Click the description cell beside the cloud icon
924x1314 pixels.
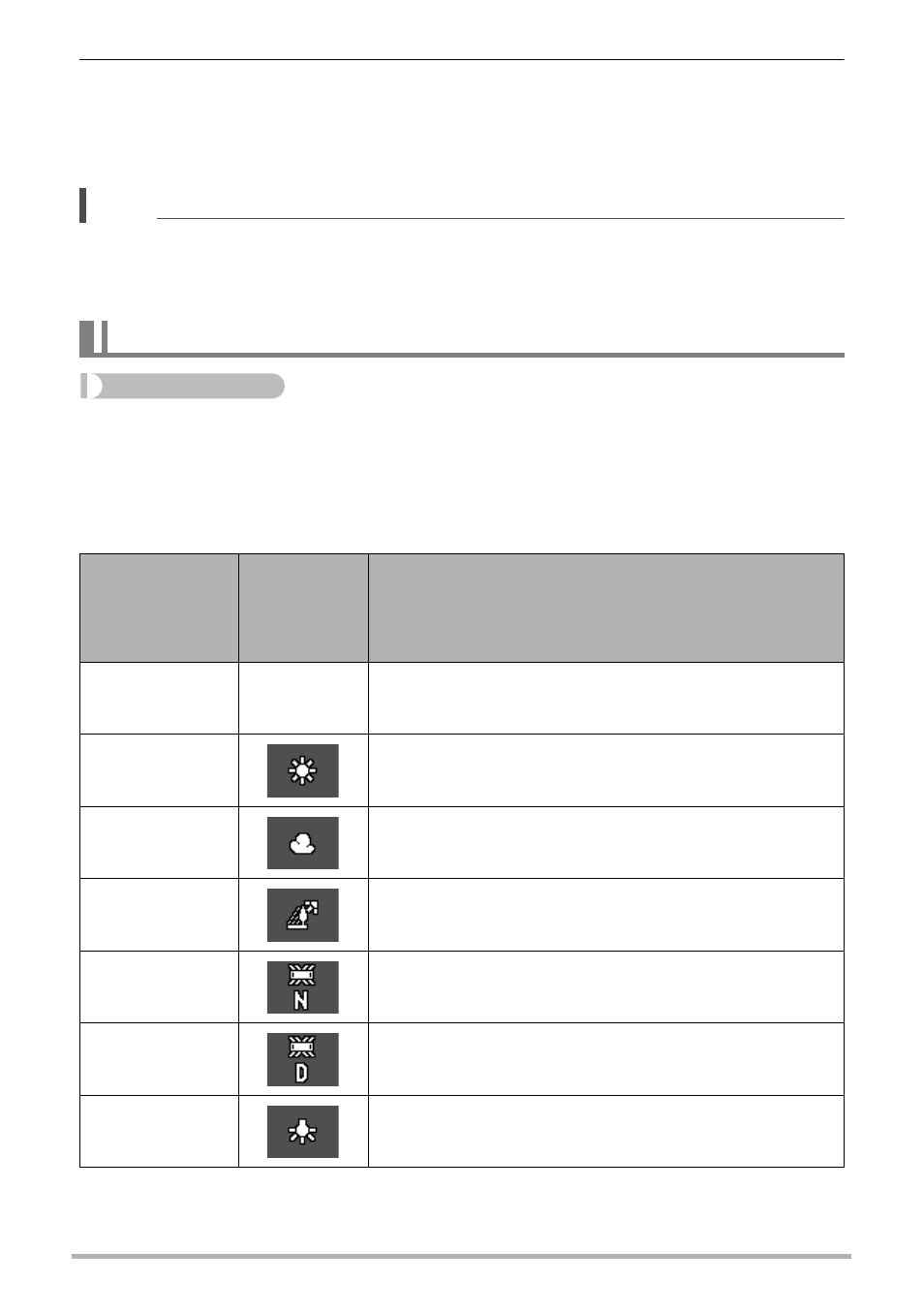[606, 843]
